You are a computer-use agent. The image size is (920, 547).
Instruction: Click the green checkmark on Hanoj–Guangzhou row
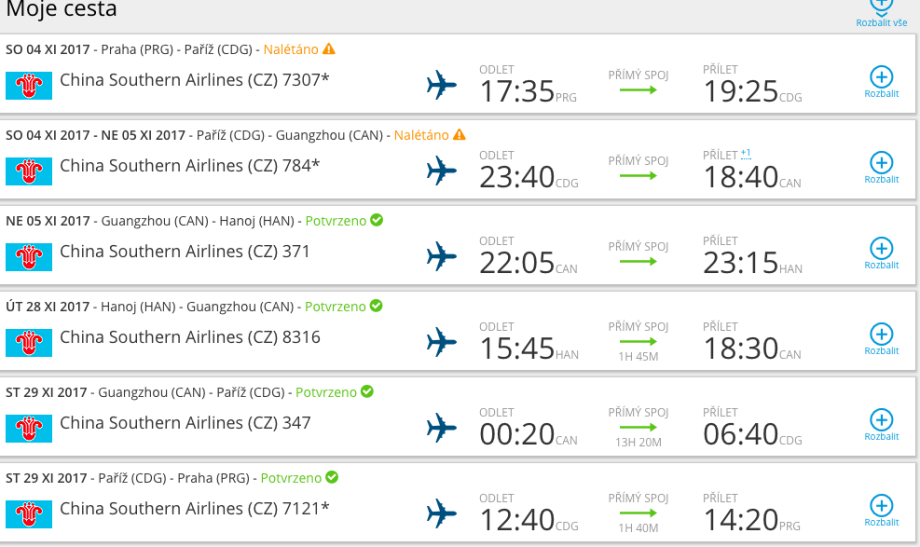[x=376, y=306]
